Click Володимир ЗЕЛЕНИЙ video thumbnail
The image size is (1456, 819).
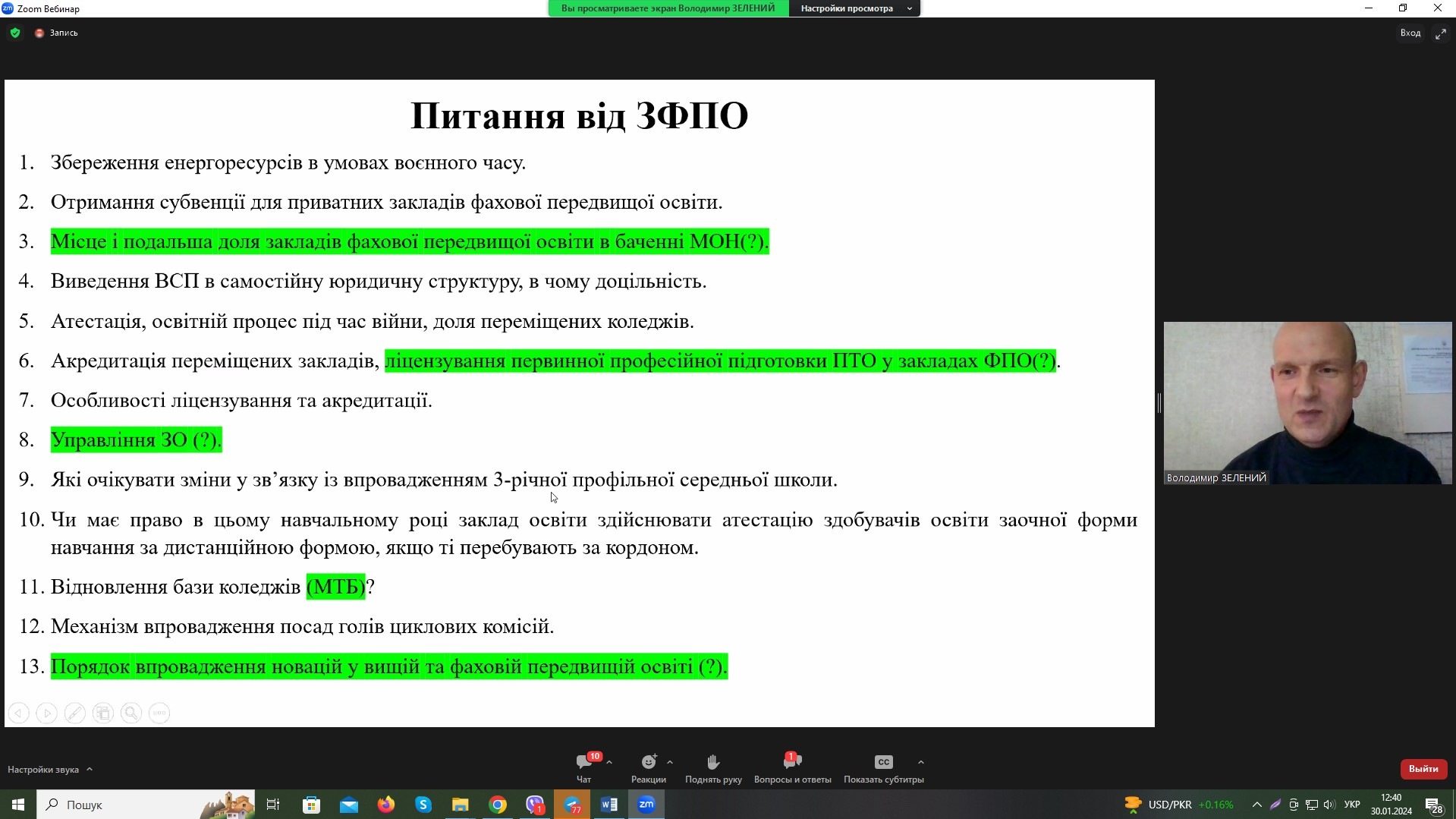coord(1307,402)
